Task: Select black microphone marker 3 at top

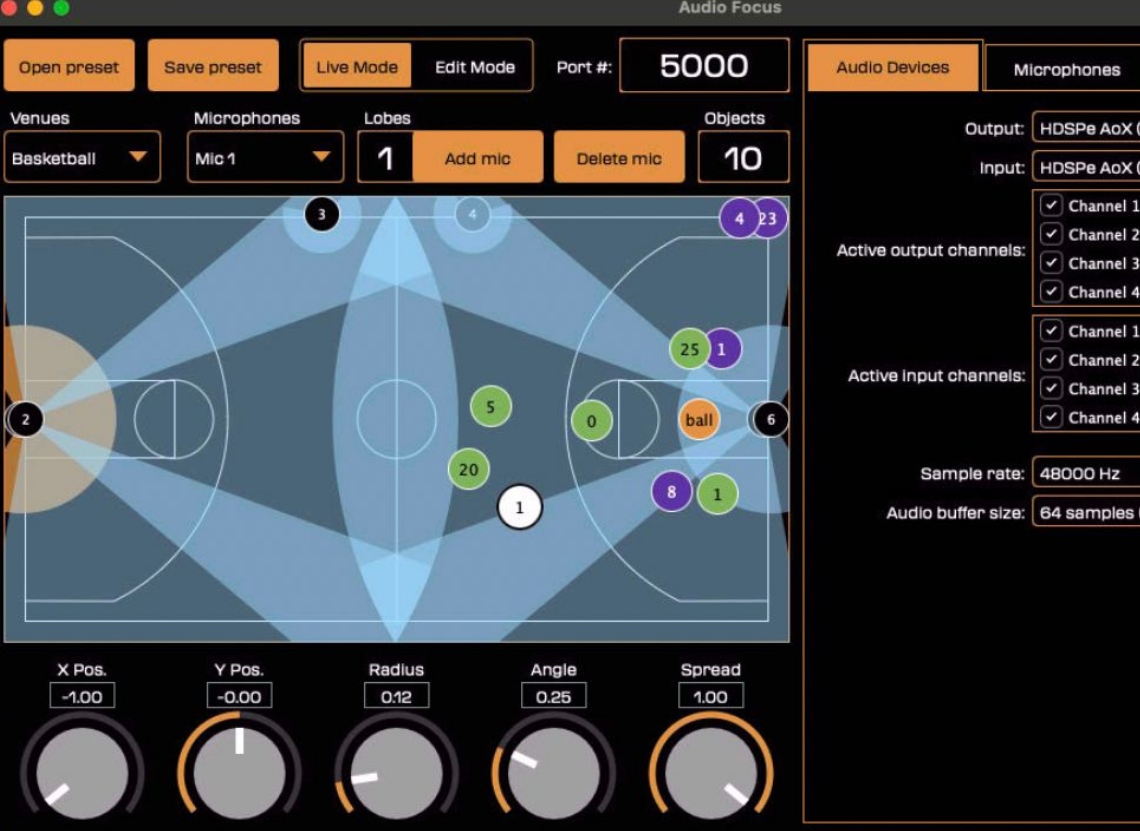Action: point(321,214)
